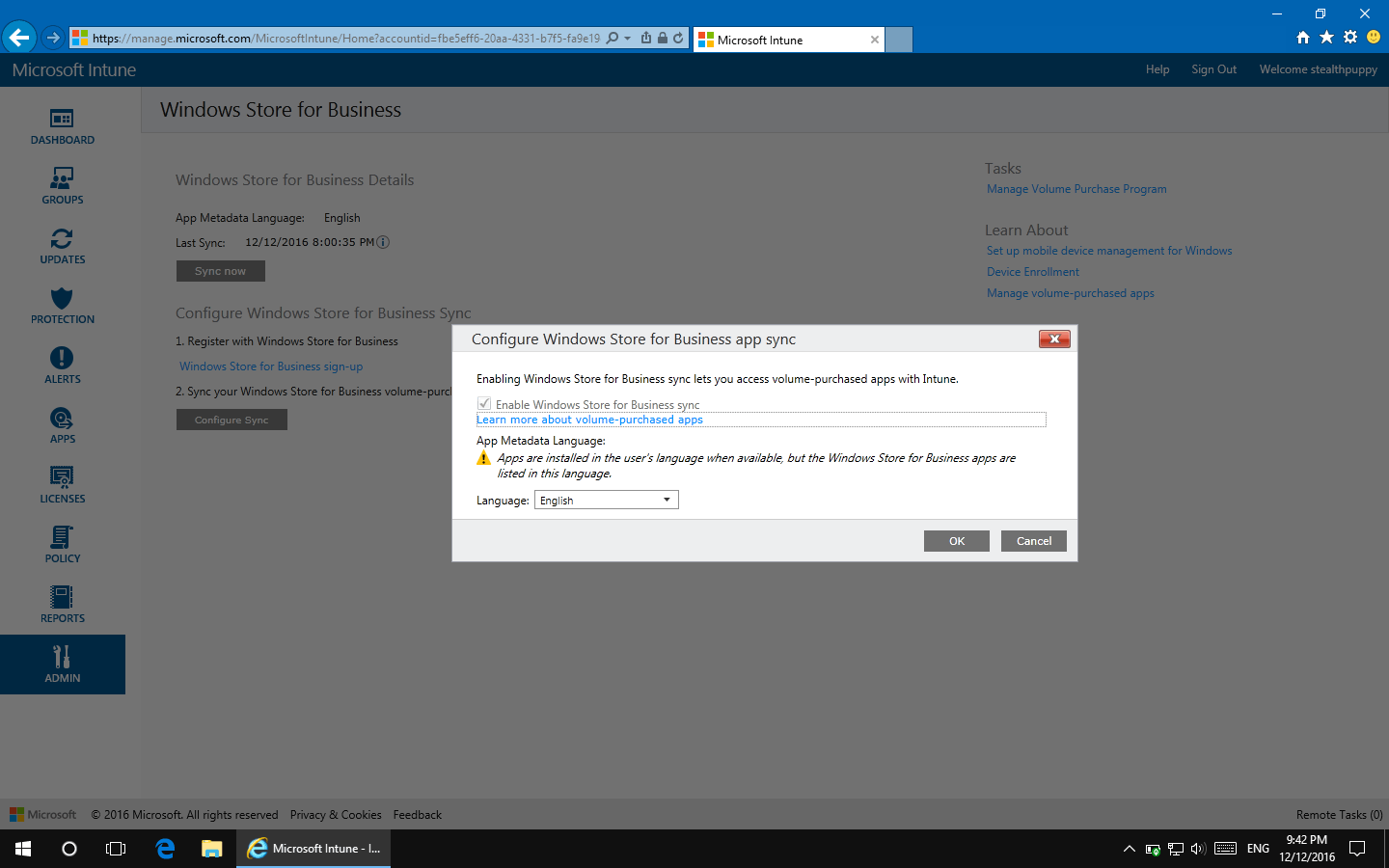Click the Microsoft Intune taskbar button
This screenshot has height=868, width=1389.
313,849
